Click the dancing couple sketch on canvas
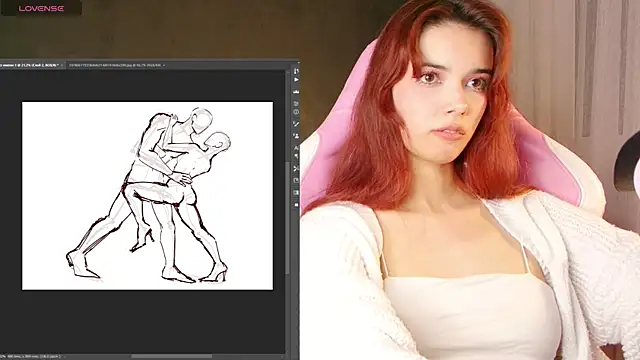The width and height of the screenshot is (640, 360). point(149,195)
